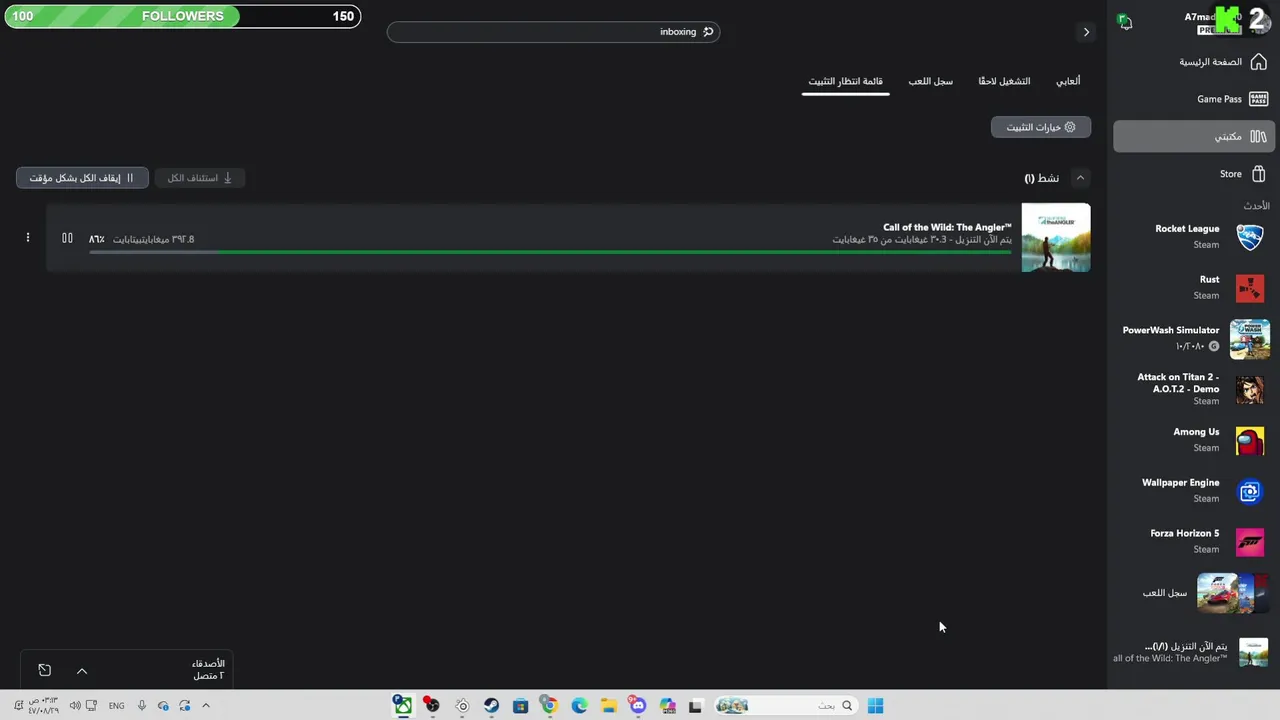
Task: Open Call of the Wild: The Angler thumbnail
Action: coord(1056,238)
